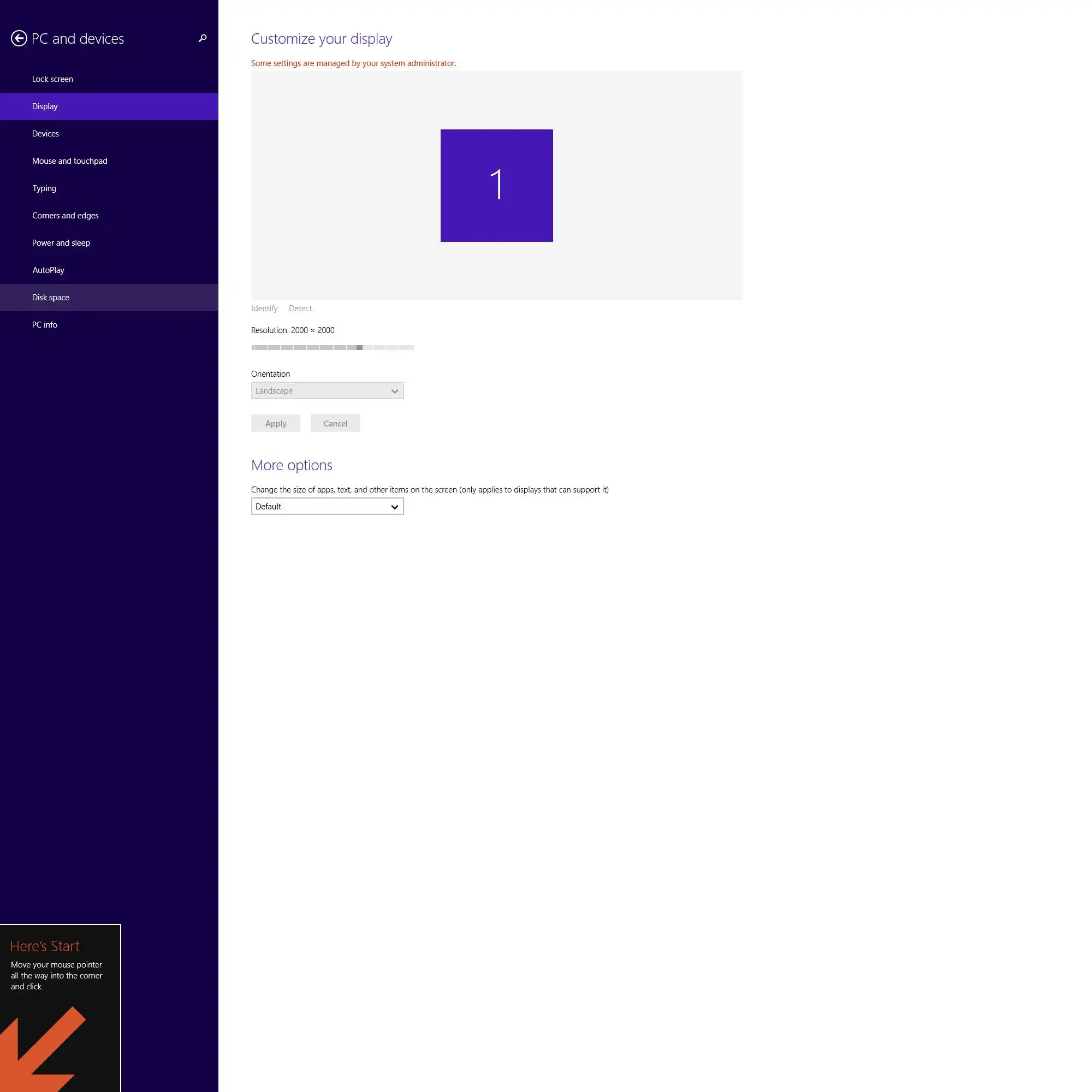Show the PC info page

(x=45, y=324)
